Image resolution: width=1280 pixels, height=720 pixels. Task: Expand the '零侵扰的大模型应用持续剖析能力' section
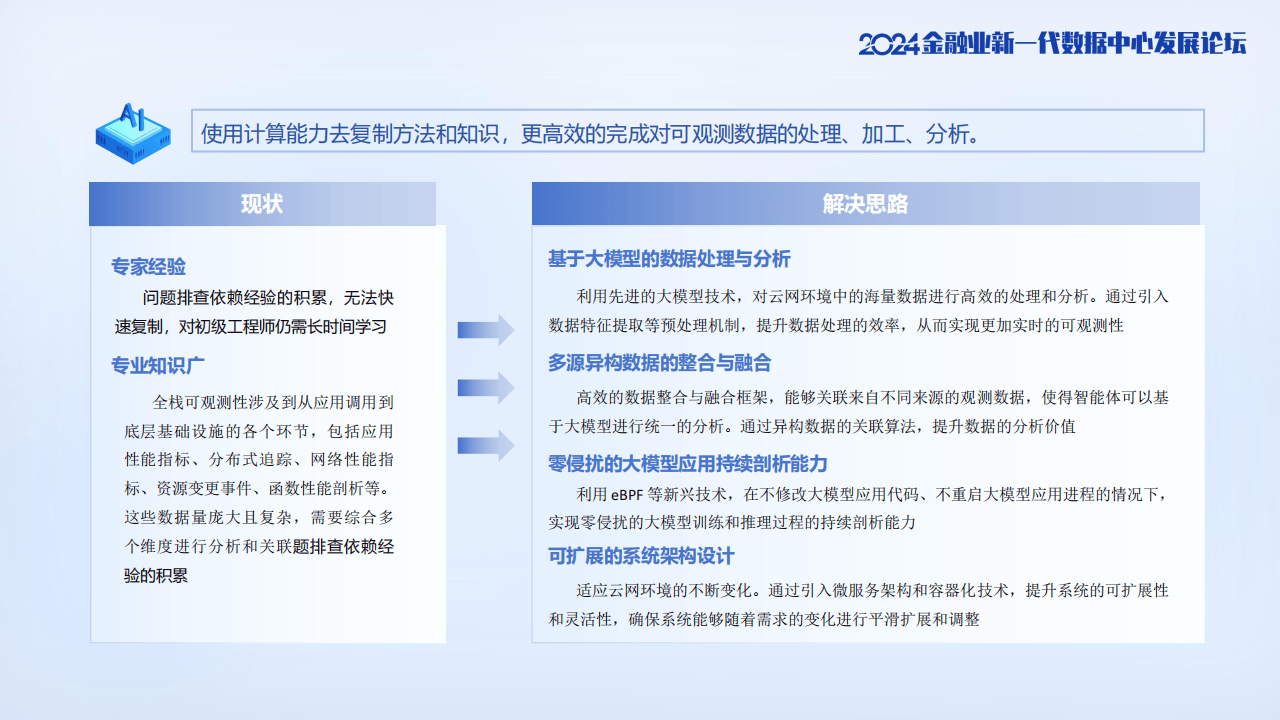click(x=686, y=464)
